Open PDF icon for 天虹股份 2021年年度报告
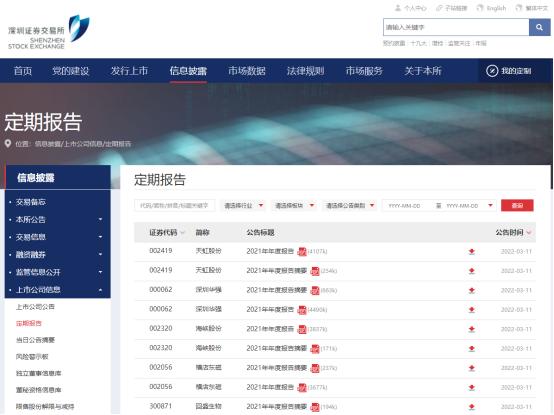This screenshot has height=415, width=554. [x=302, y=251]
